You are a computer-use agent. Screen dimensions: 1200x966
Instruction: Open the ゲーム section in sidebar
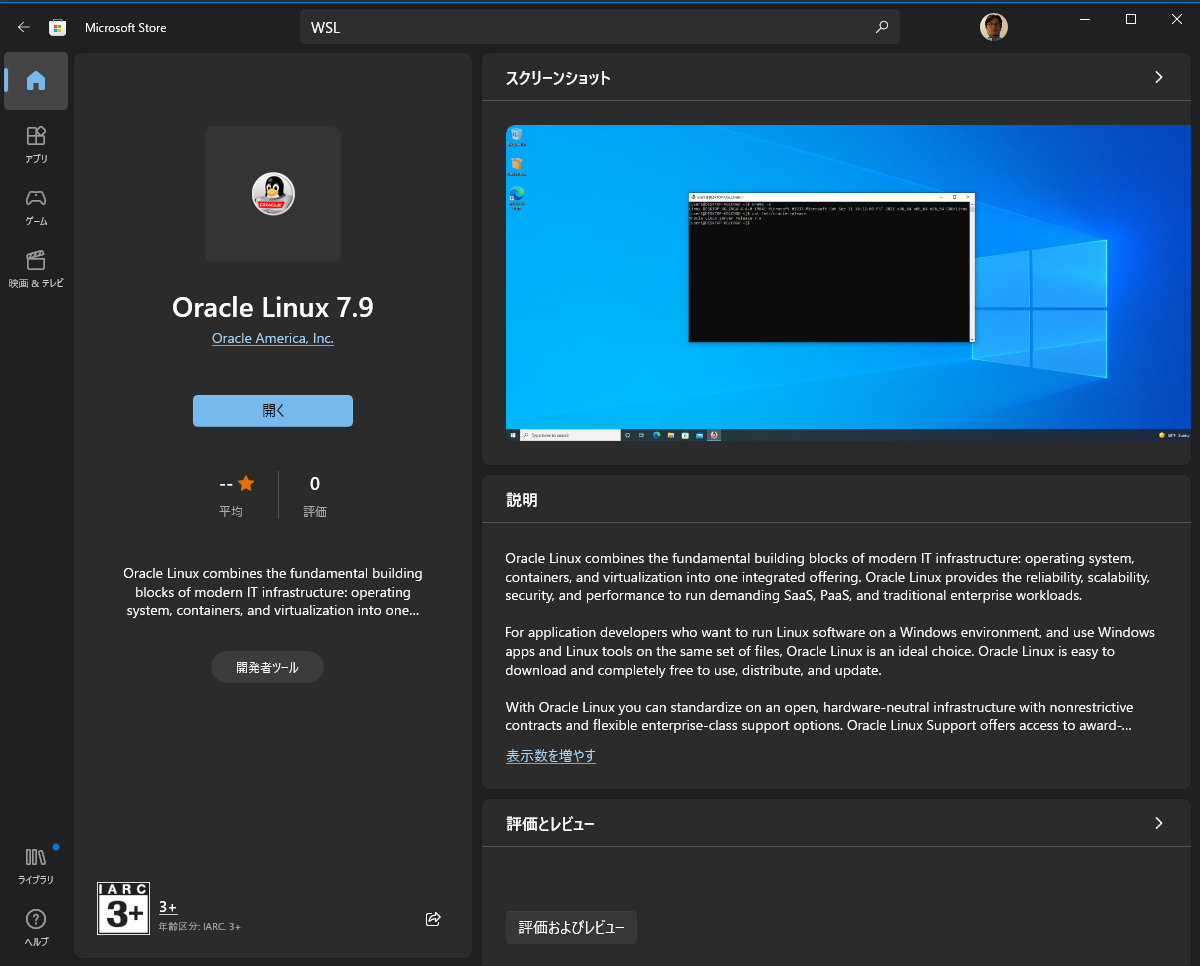point(36,206)
